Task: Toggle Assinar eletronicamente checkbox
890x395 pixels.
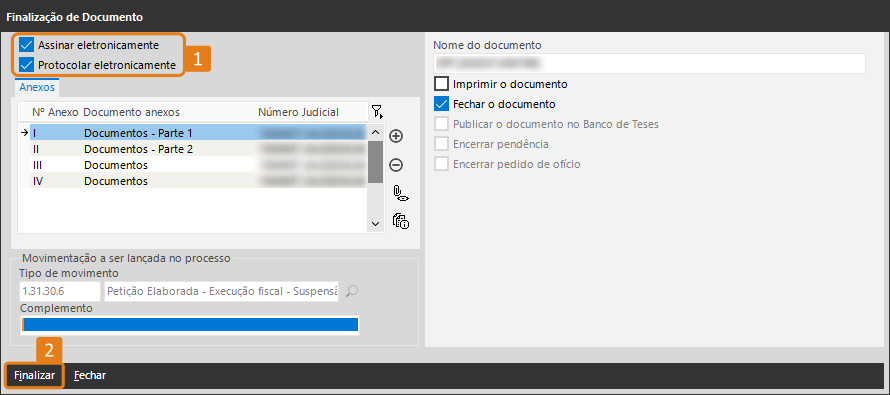Action: (x=27, y=45)
